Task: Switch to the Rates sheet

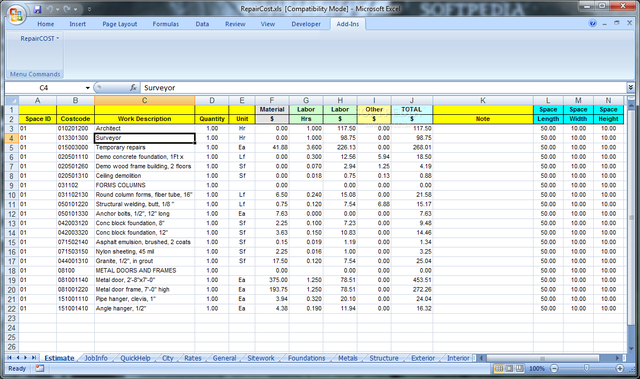Action: pos(193,358)
